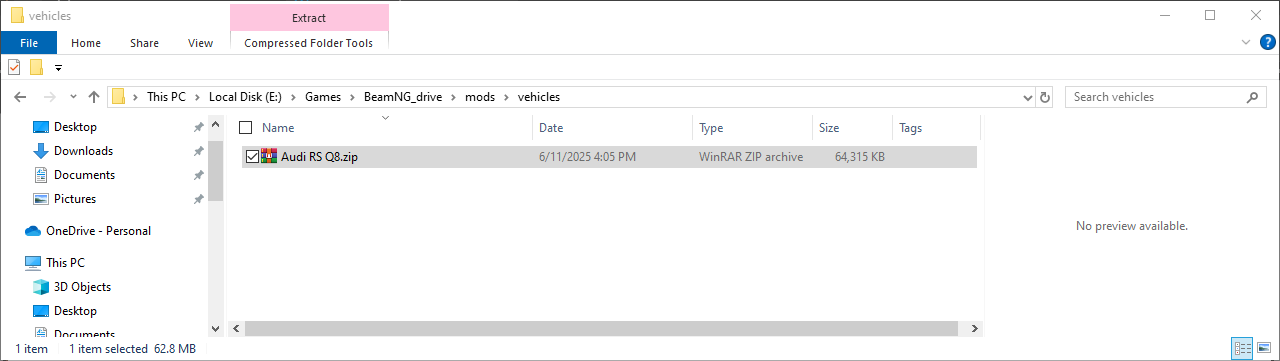1280x361 pixels.
Task: Go up one folder level
Action: pyautogui.click(x=94, y=97)
